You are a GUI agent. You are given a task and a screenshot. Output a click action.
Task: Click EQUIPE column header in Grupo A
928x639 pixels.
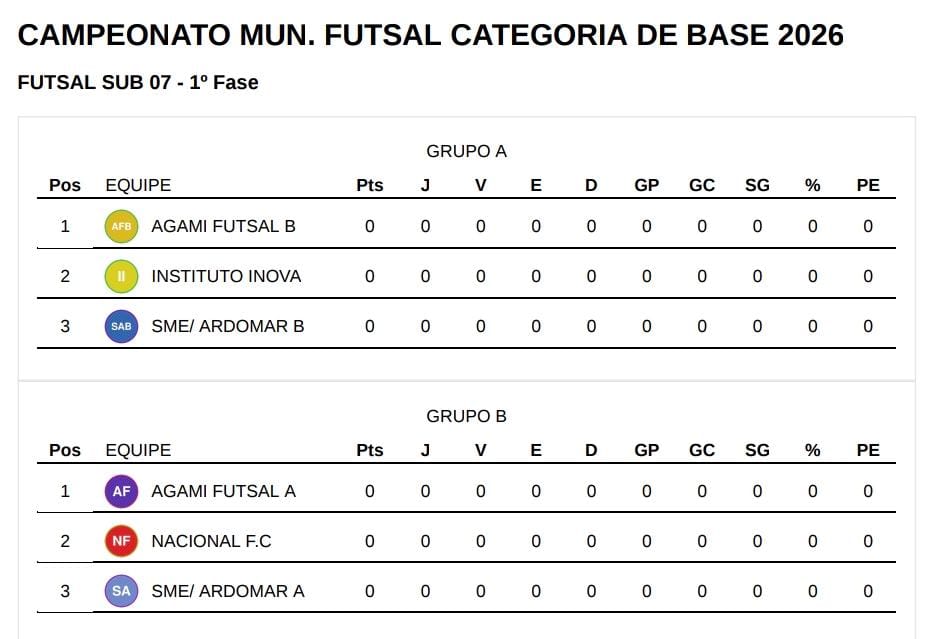pyautogui.click(x=138, y=185)
